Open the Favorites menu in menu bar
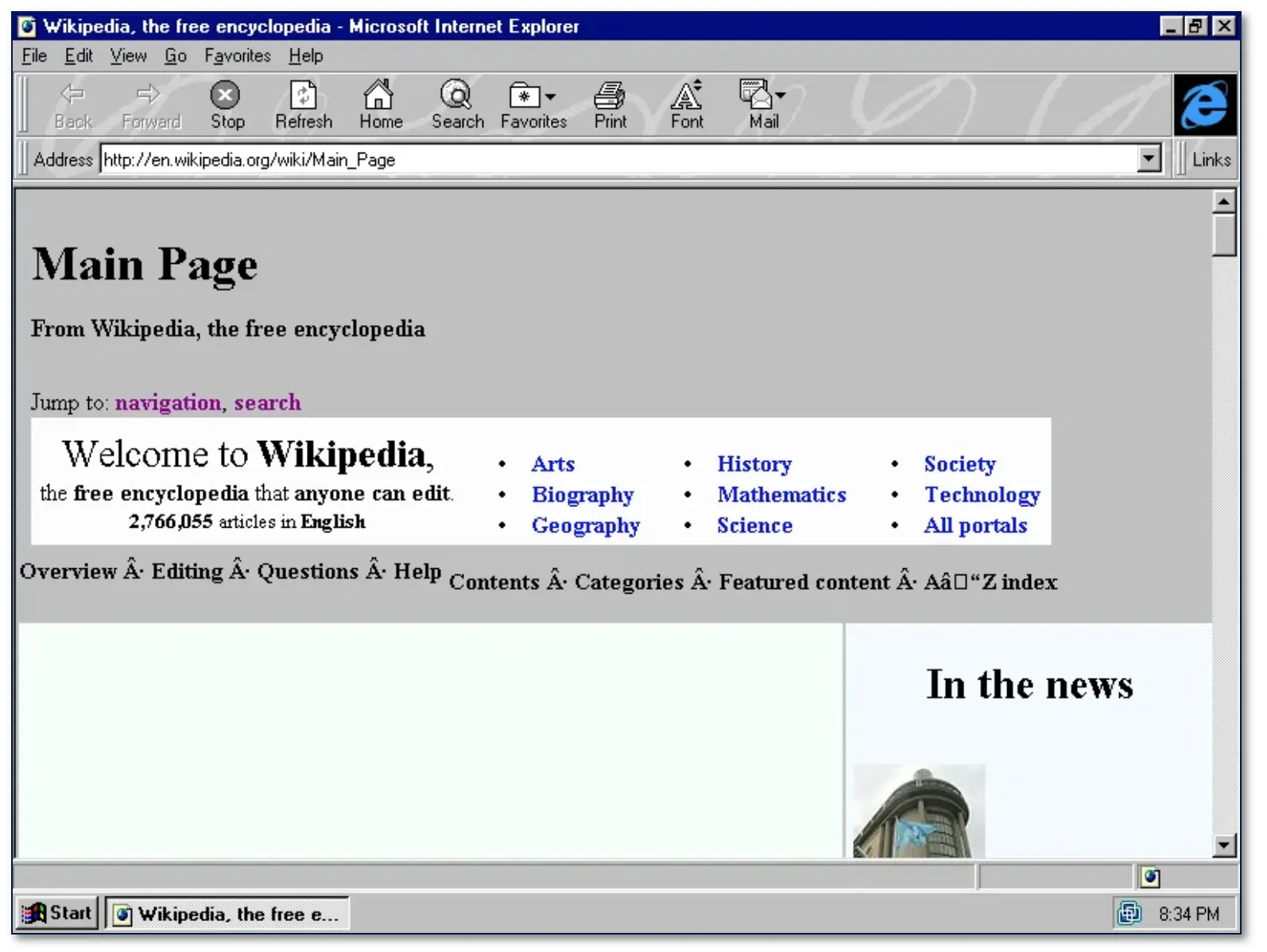The width and height of the screenshot is (1267, 952). coord(237,56)
